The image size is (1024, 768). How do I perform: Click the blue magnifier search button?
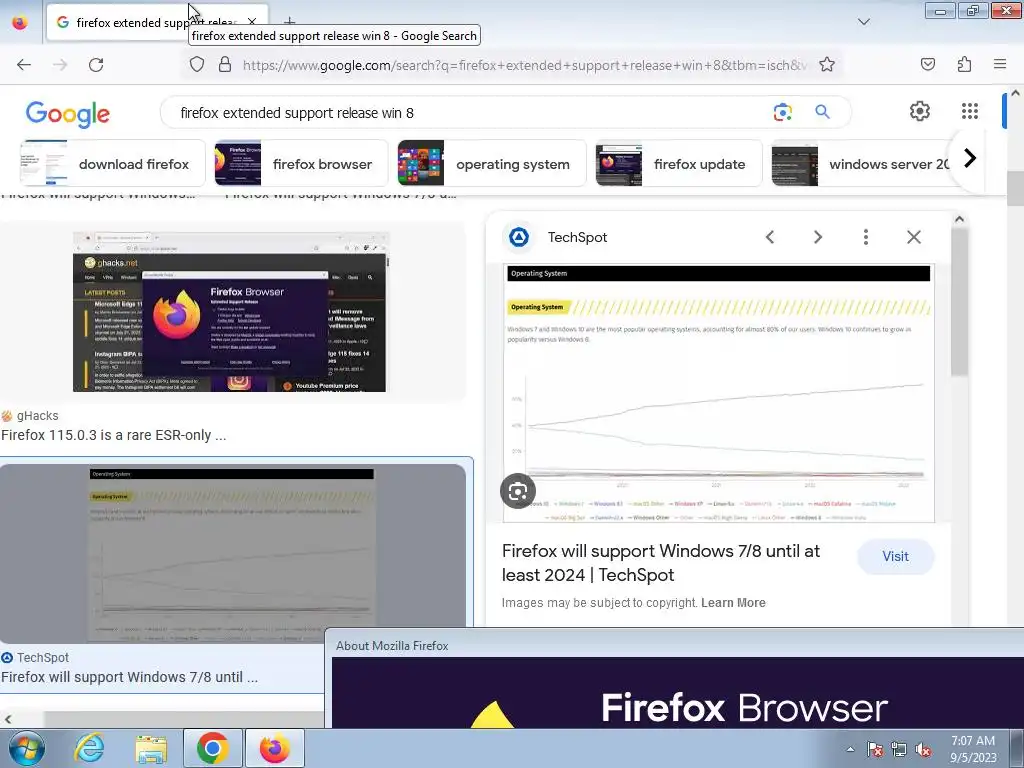click(822, 112)
